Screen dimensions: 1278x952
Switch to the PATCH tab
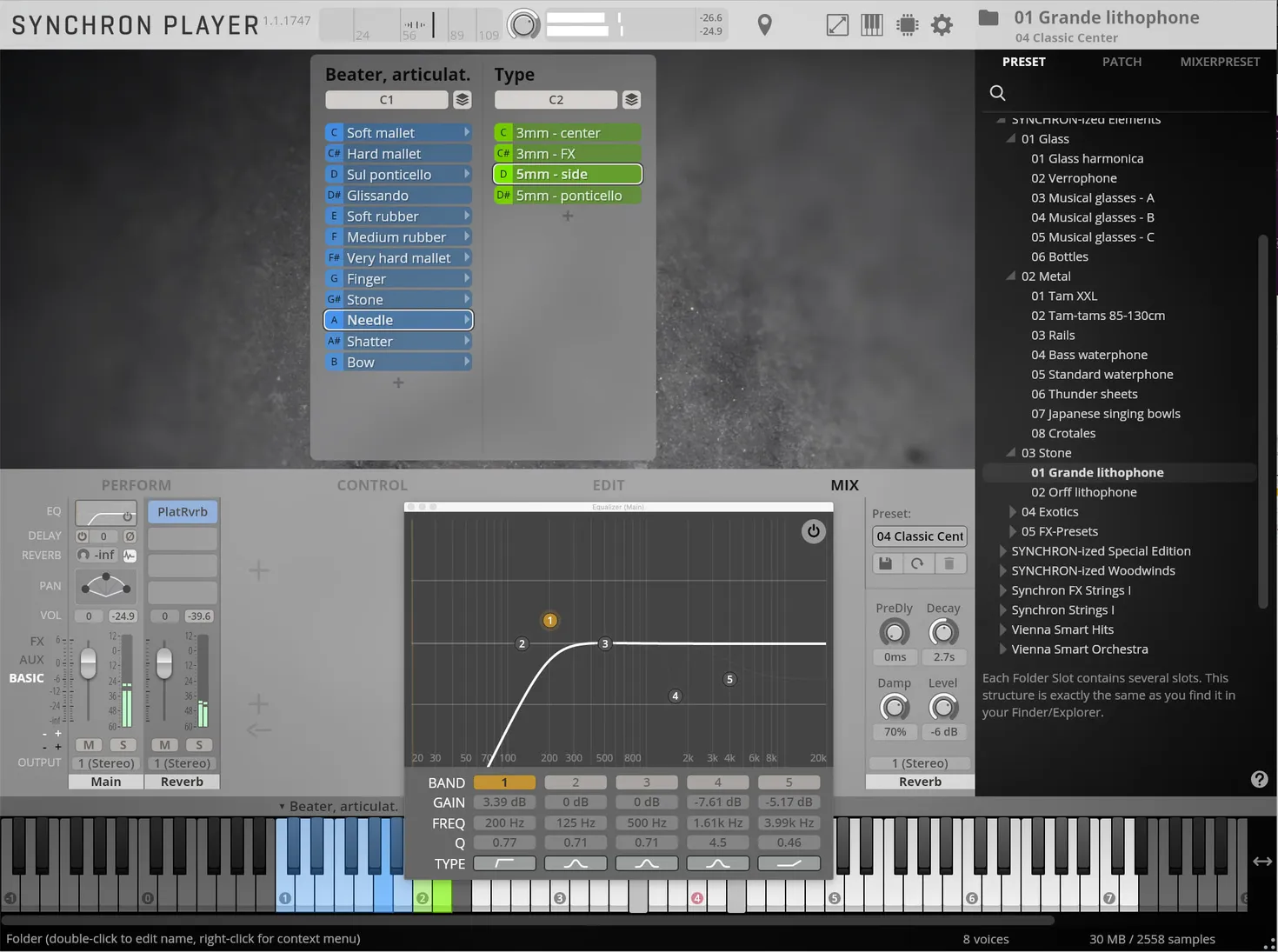tap(1122, 62)
